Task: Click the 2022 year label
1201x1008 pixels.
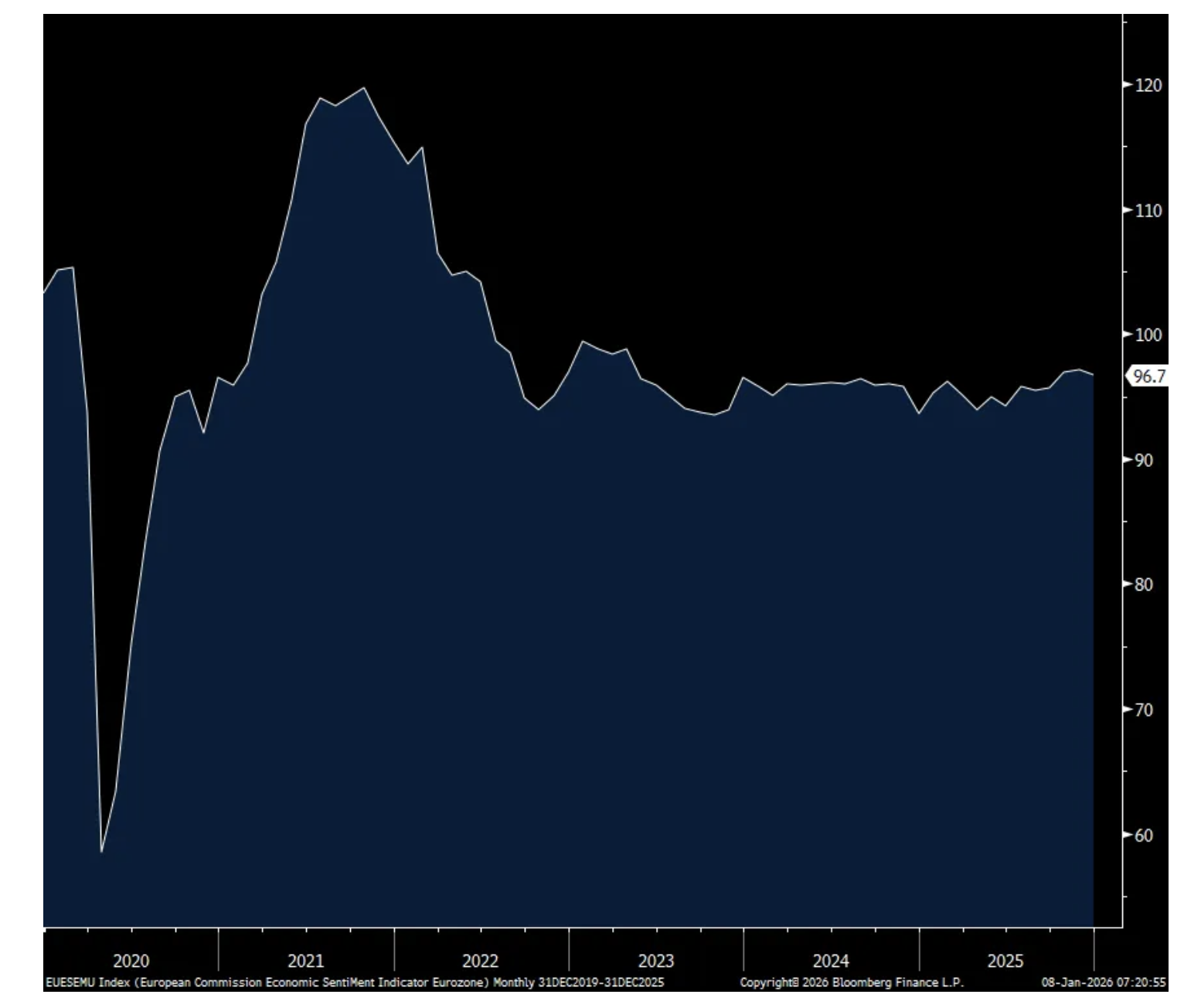Action: pyautogui.click(x=481, y=961)
